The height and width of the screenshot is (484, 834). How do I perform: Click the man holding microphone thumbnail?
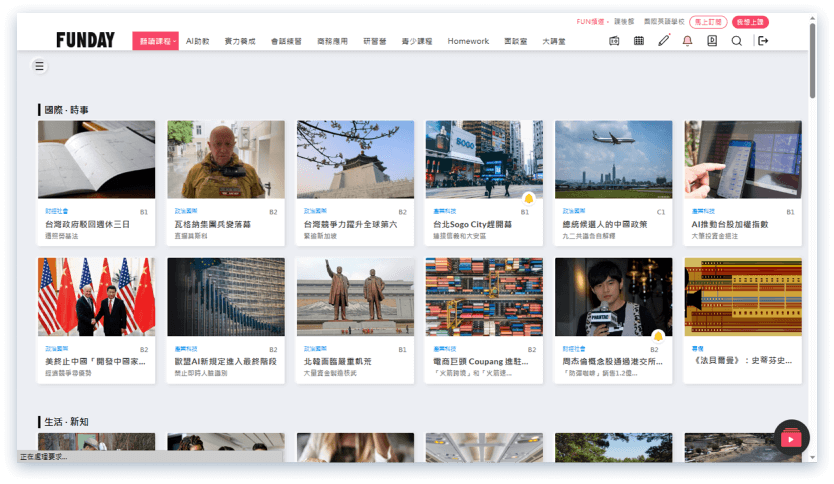point(613,297)
